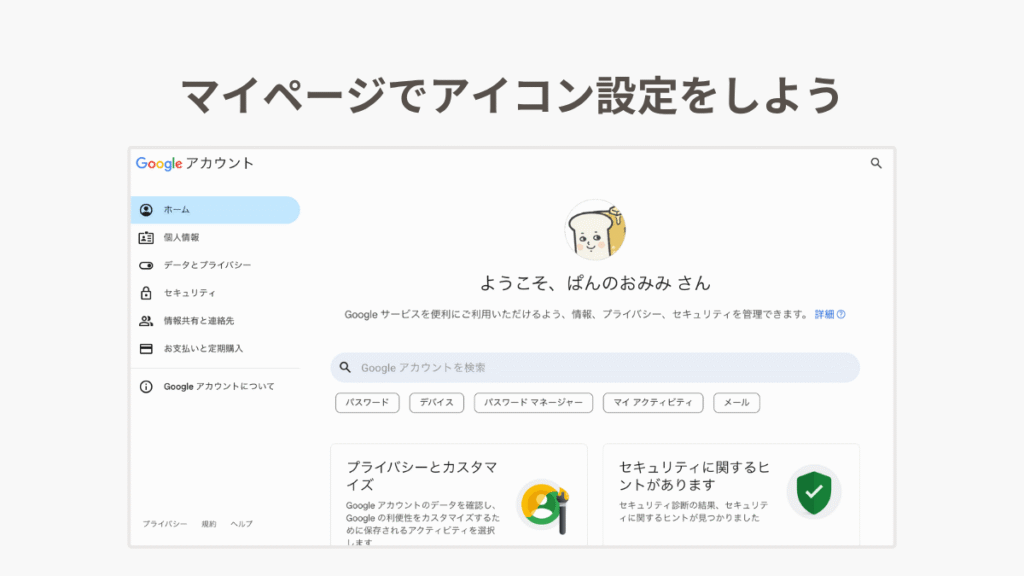Open the プライバシーとカスタマイズ card title
This screenshot has height=576, width=1024.
coord(422,476)
